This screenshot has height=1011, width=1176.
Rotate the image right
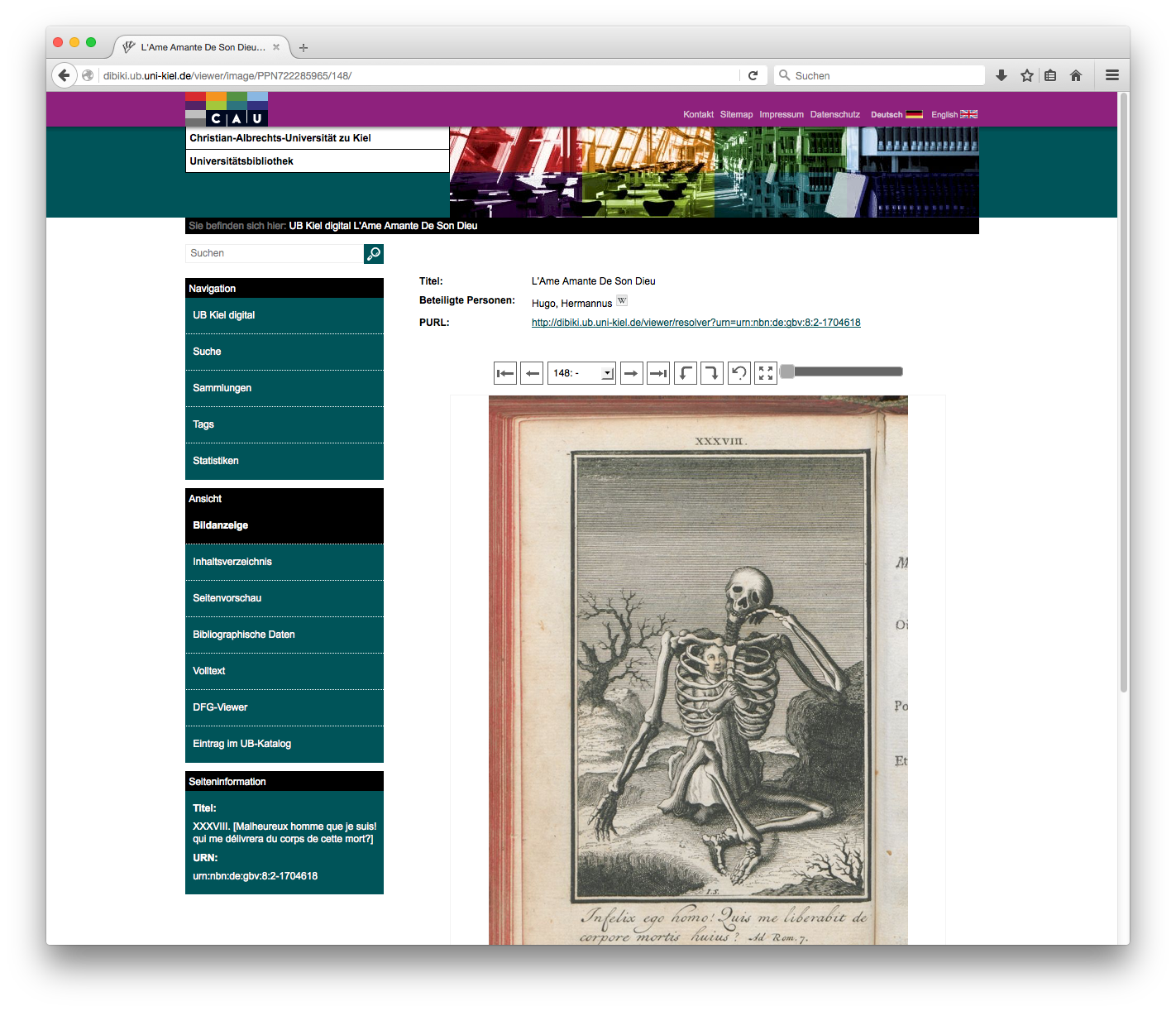[x=712, y=373]
